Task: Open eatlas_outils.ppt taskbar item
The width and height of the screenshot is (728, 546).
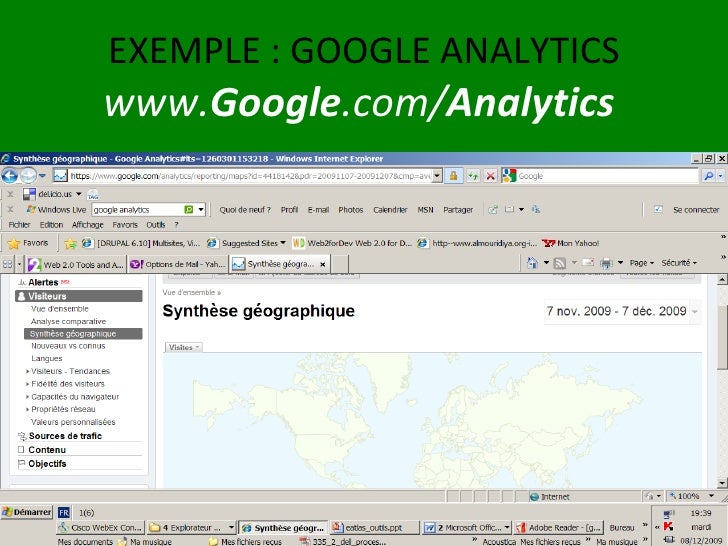Action: 374,528
